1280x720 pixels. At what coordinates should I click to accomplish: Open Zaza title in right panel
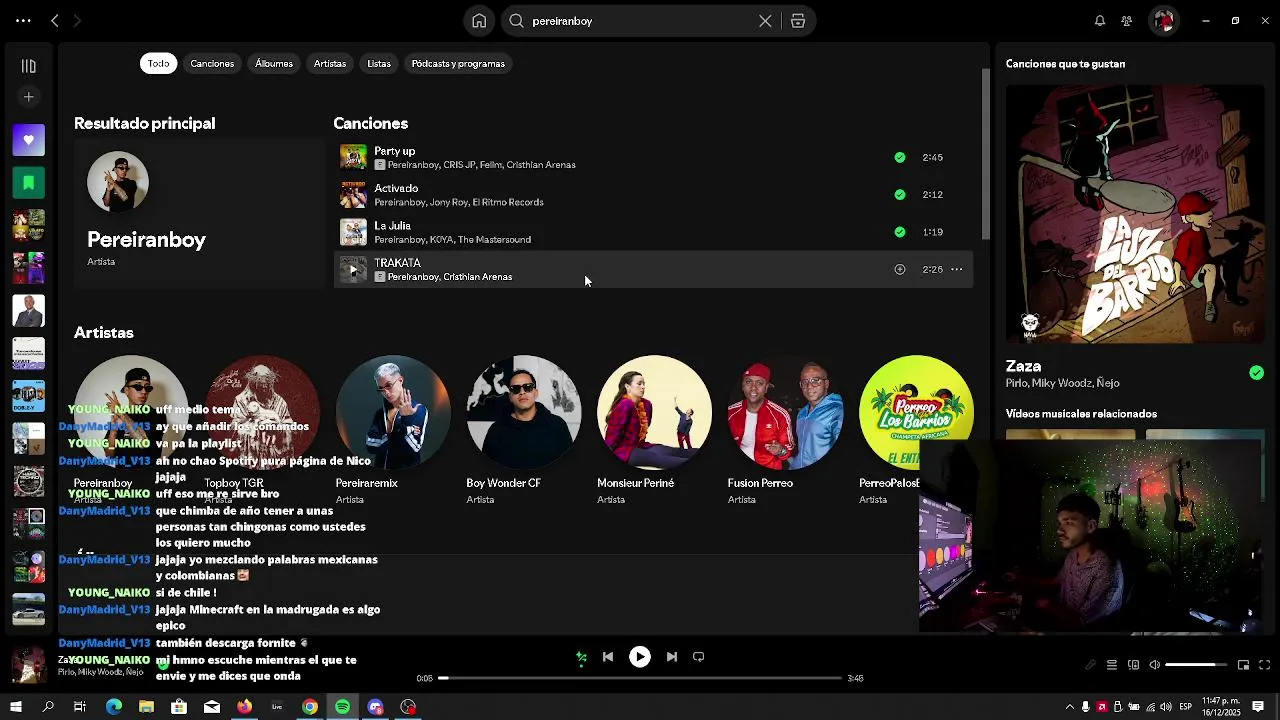1023,366
